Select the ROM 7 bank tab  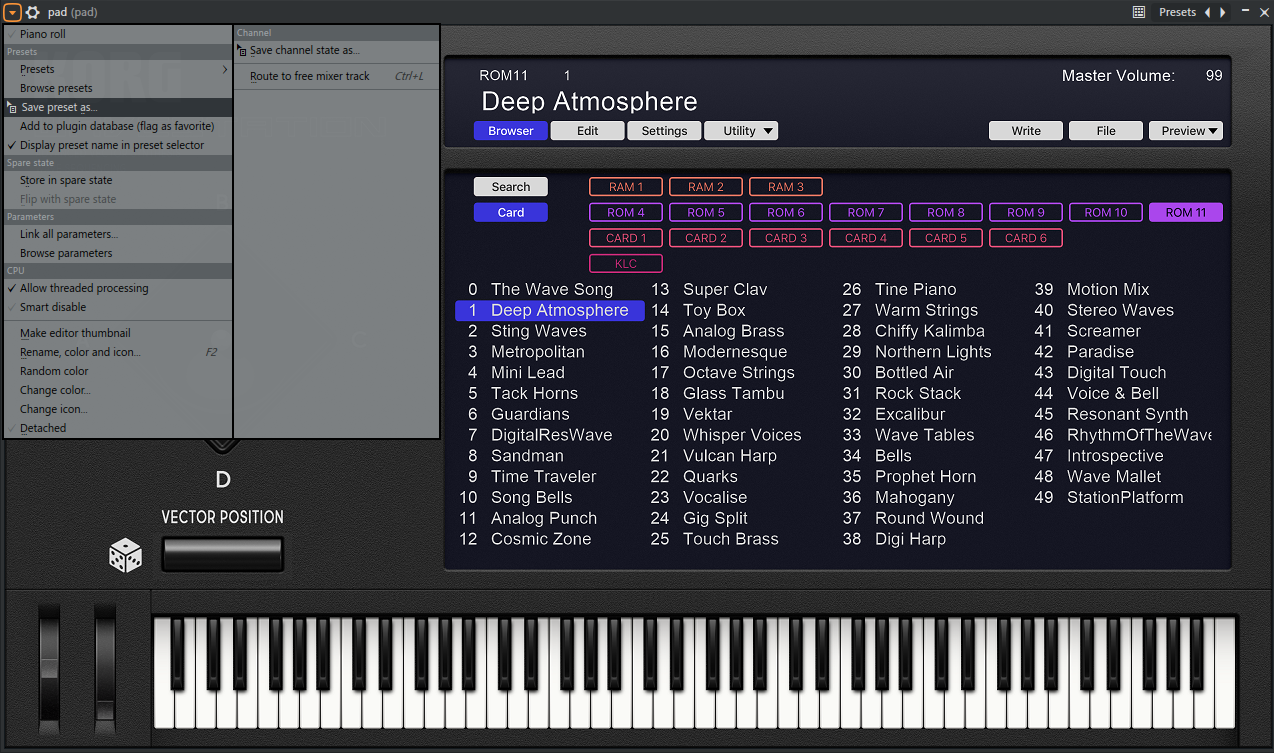(866, 212)
